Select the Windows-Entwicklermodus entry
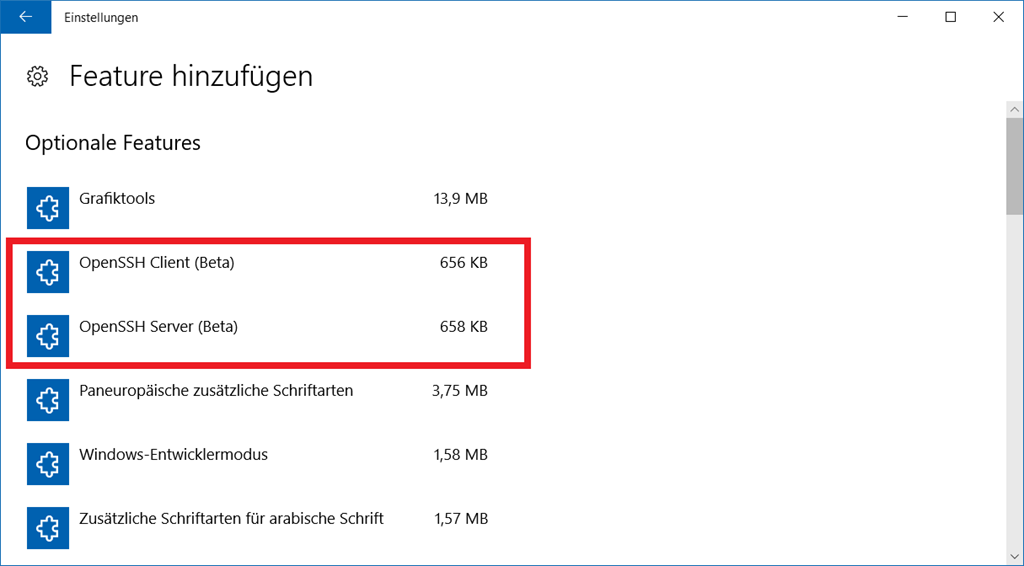The image size is (1024, 566). click(174, 455)
